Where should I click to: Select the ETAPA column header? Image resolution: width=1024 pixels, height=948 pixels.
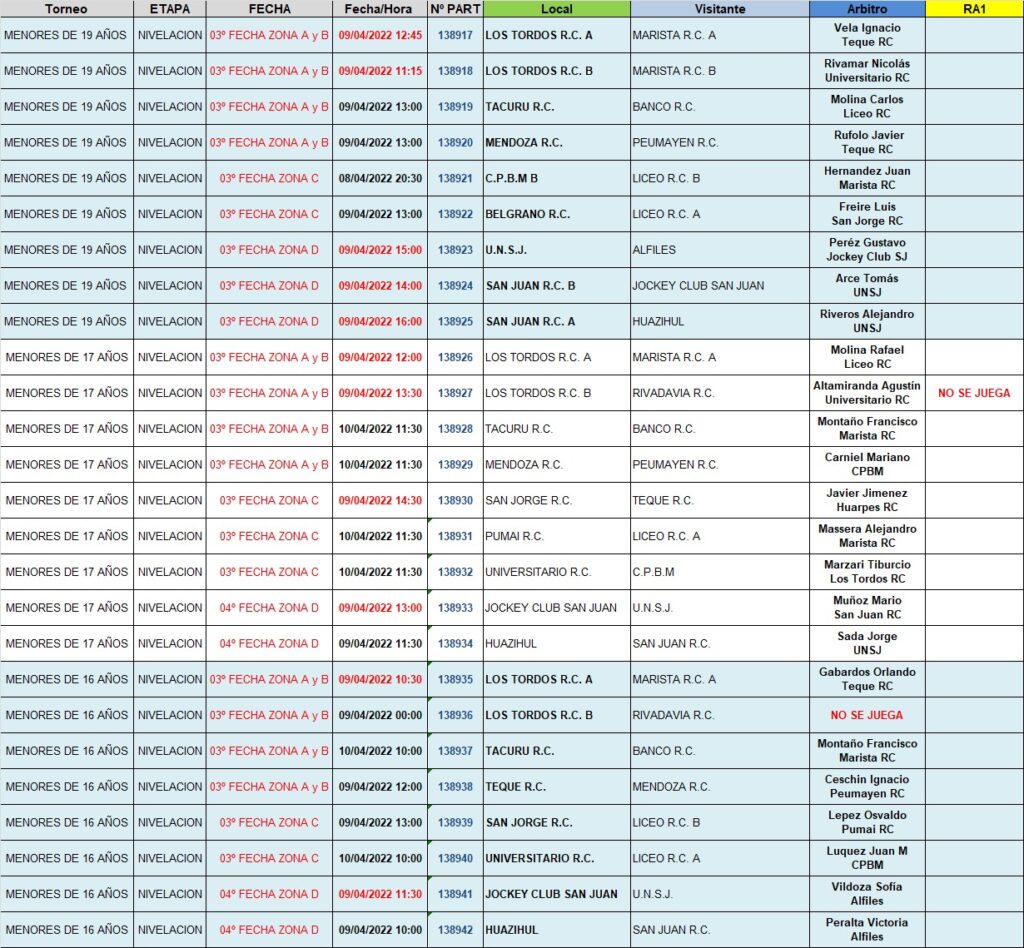tap(169, 9)
